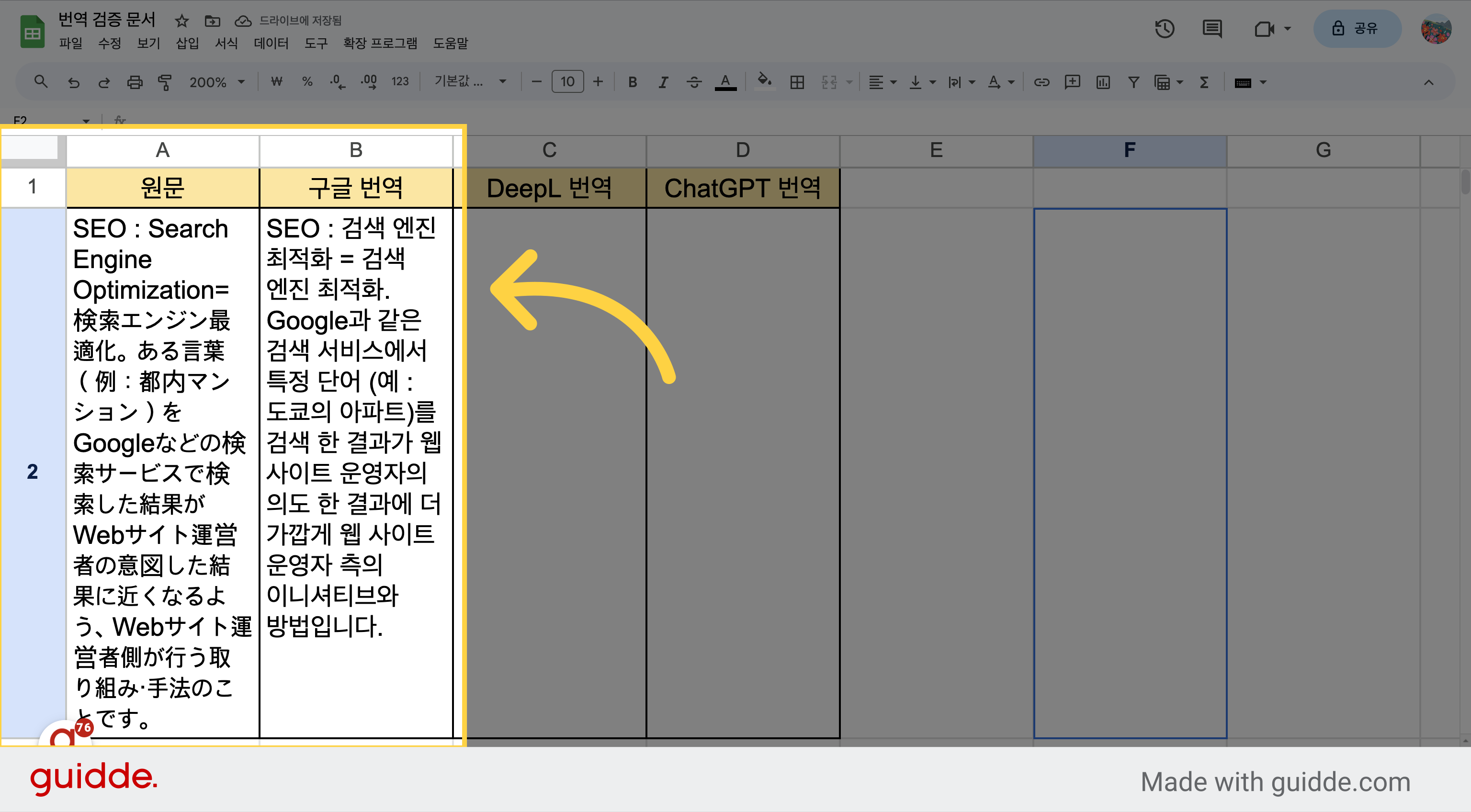Viewport: 1471px width, 812px height.
Task: Click the undo arrow icon
Action: tap(74, 82)
